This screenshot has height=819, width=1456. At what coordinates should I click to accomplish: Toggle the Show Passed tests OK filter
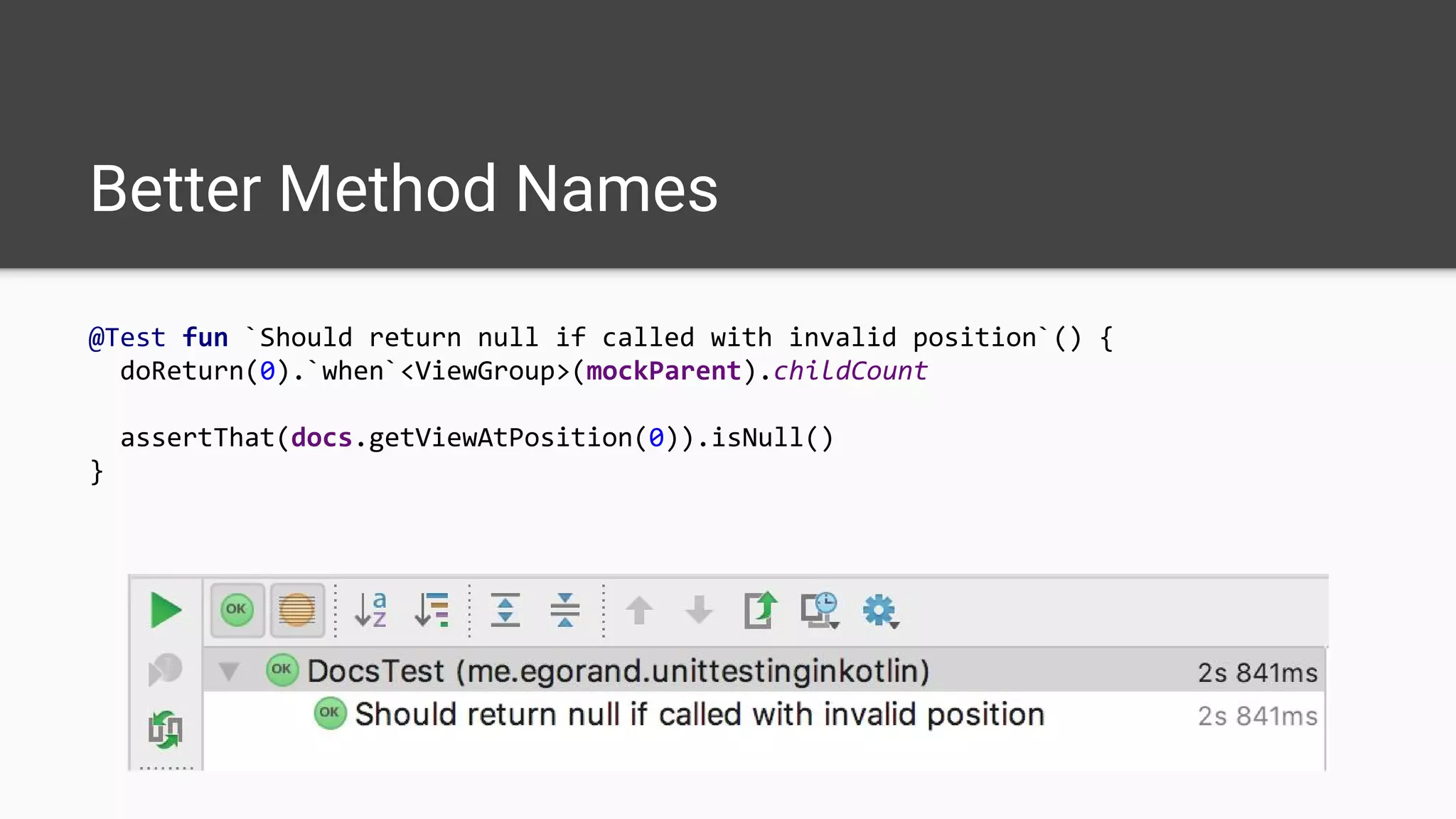(x=237, y=610)
